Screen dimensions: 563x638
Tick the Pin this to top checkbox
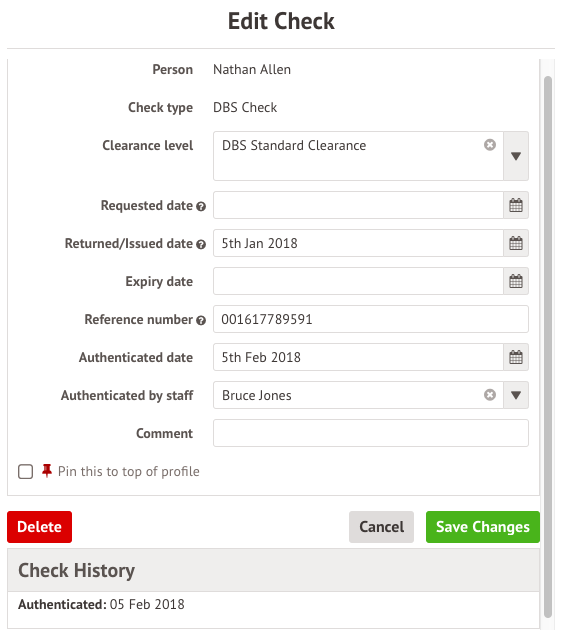coord(25,472)
